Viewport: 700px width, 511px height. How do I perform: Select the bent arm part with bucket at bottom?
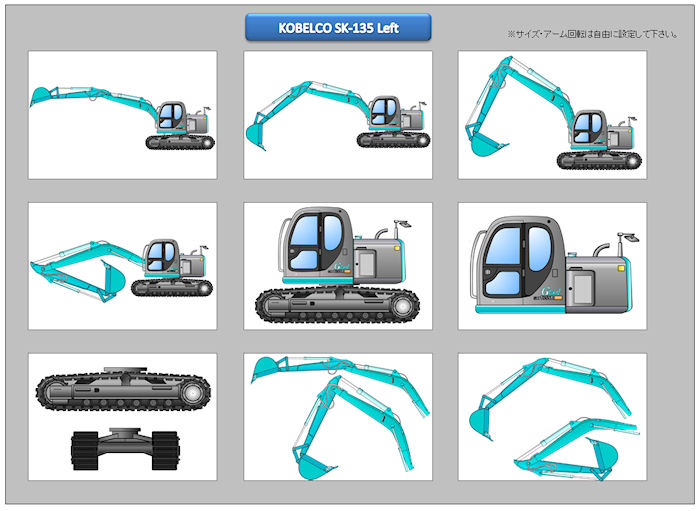coord(353,428)
